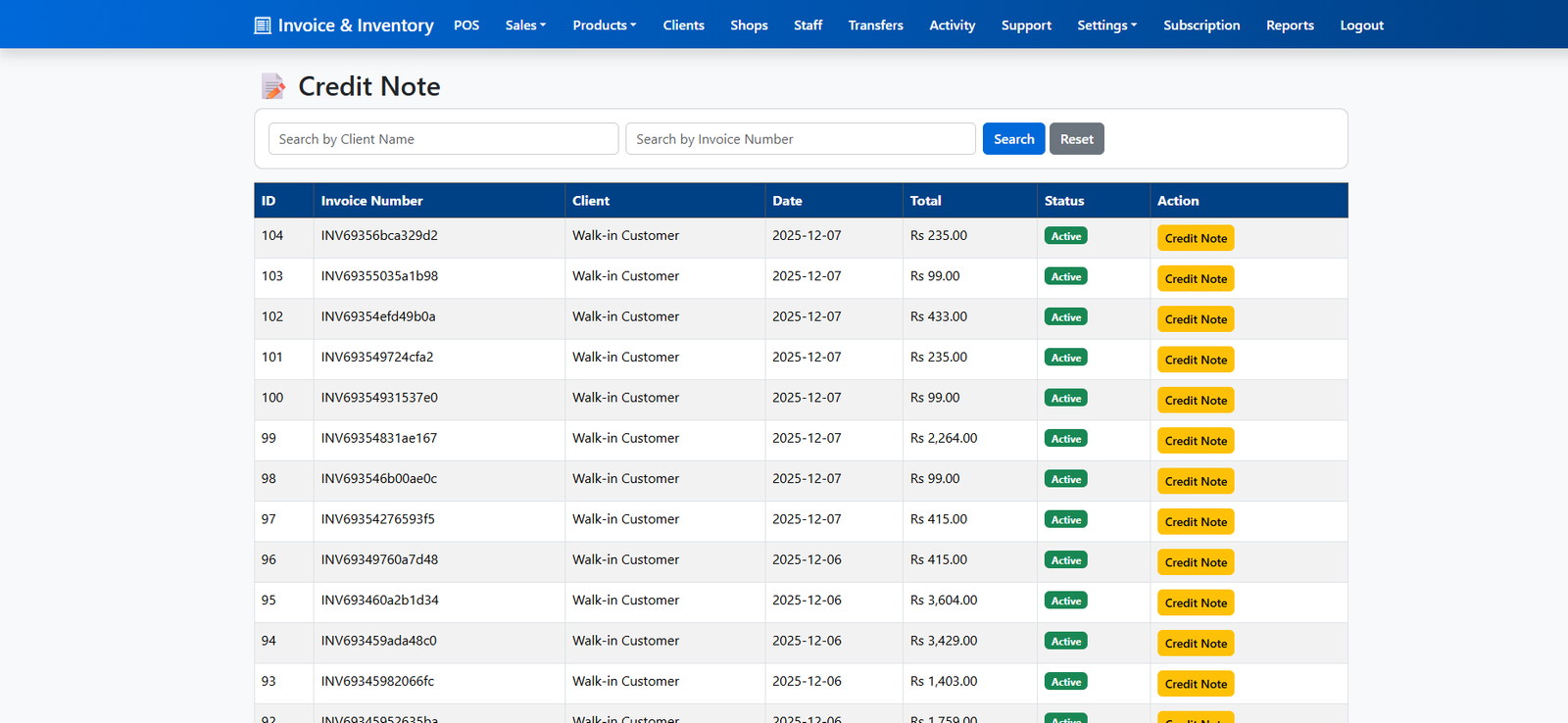The width and height of the screenshot is (1568, 723).
Task: Click the Invoice & Inventory logo icon
Action: tap(263, 25)
